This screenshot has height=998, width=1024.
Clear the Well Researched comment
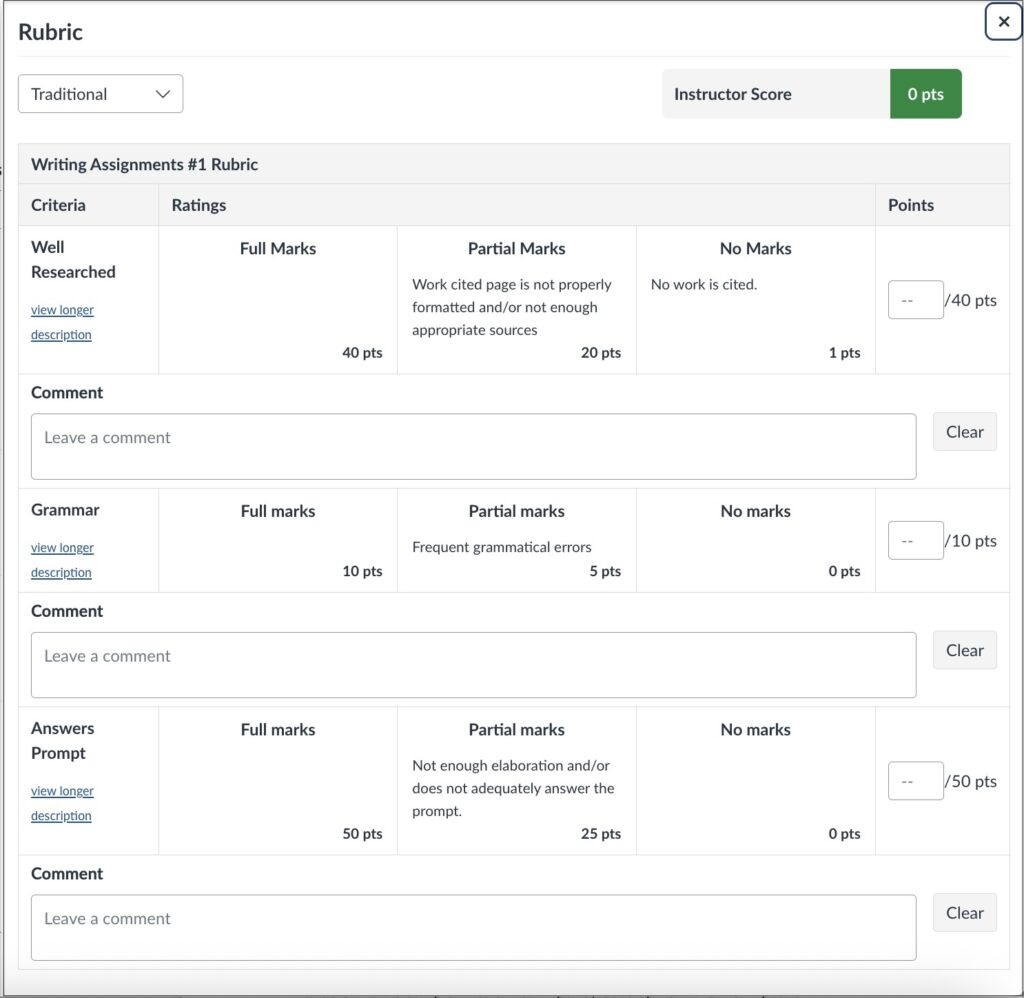coord(964,432)
